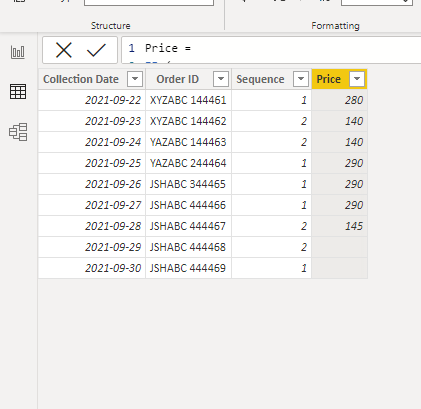421x409 pixels.
Task: Open the Collection Date filter dropdown
Action: pyautogui.click(x=135, y=79)
